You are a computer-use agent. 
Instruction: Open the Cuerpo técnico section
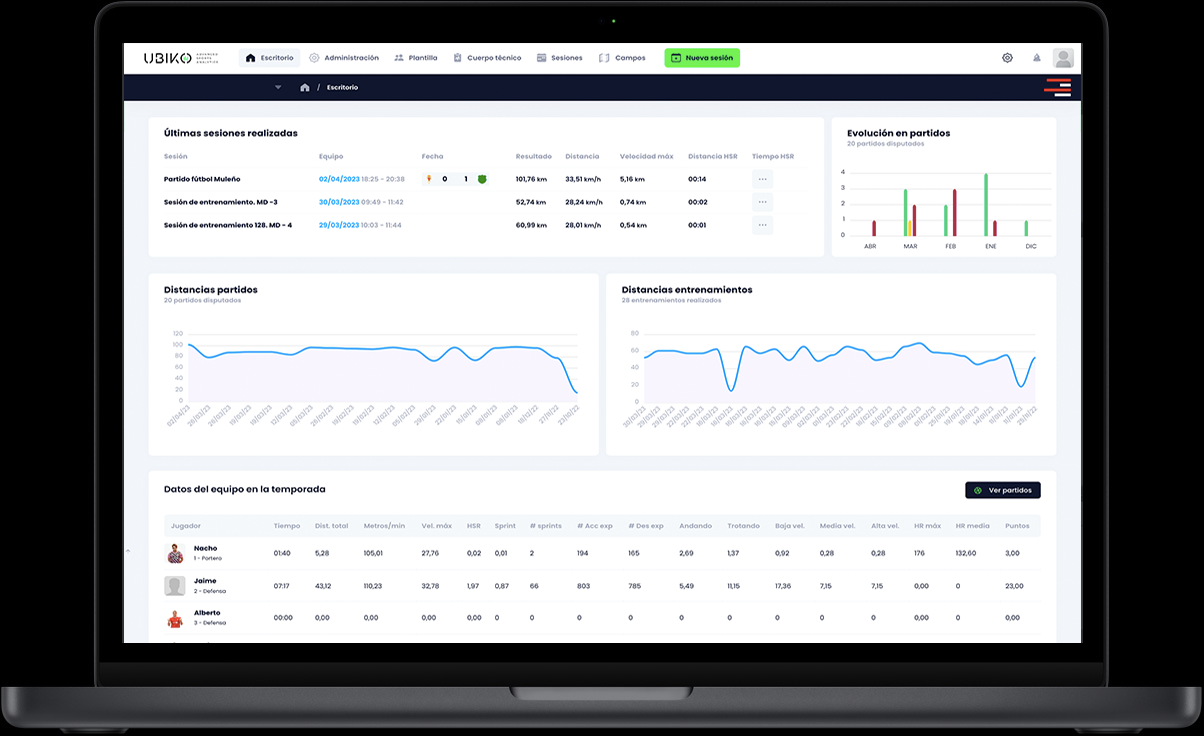[487, 58]
